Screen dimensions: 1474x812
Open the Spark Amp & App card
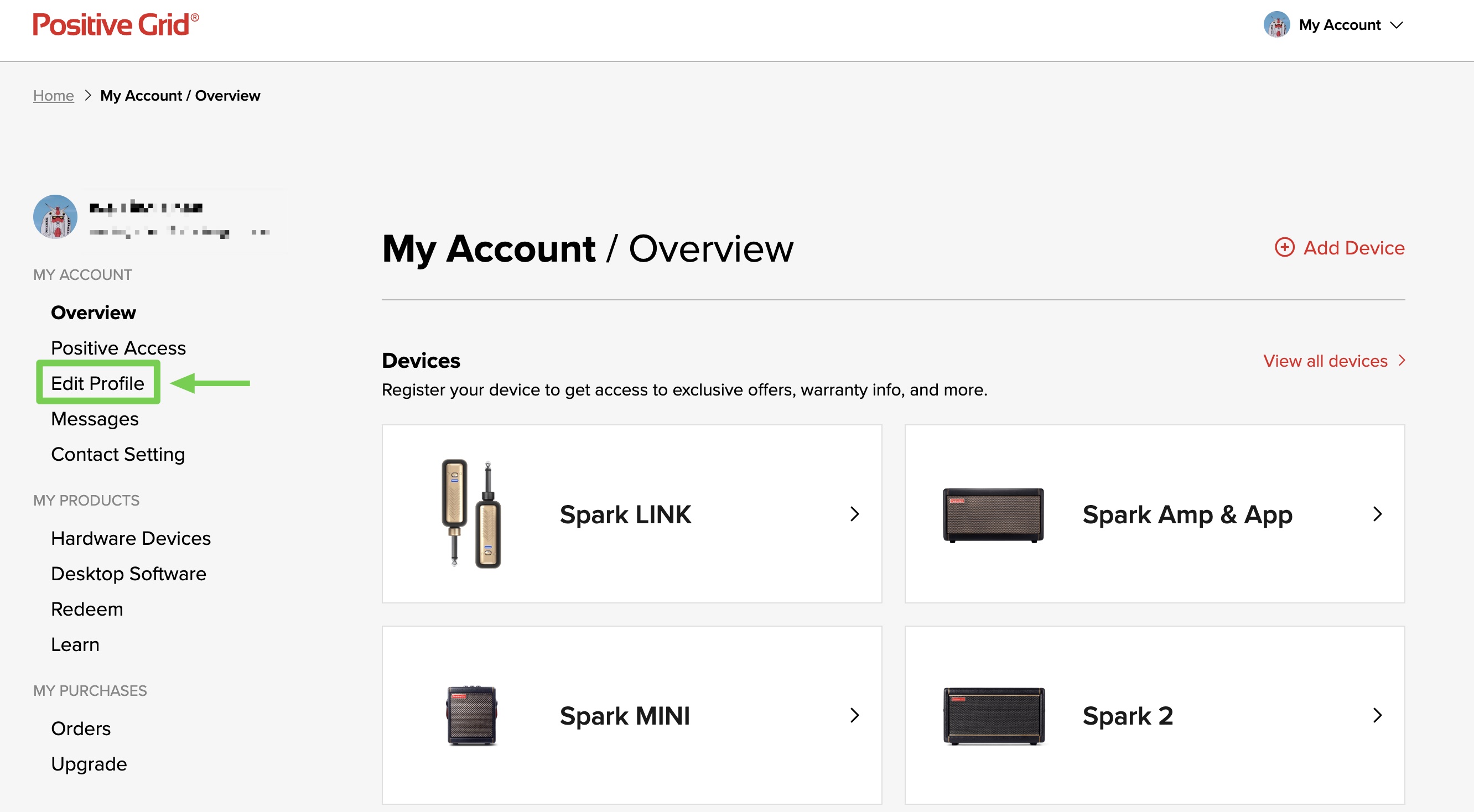[x=1155, y=514]
